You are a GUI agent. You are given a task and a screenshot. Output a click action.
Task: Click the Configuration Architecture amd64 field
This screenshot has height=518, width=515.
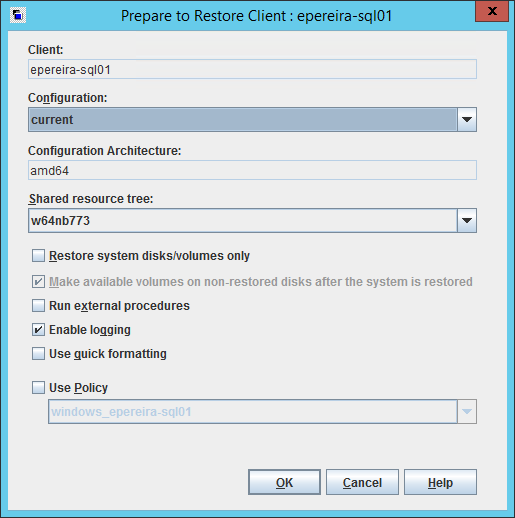(x=252, y=170)
